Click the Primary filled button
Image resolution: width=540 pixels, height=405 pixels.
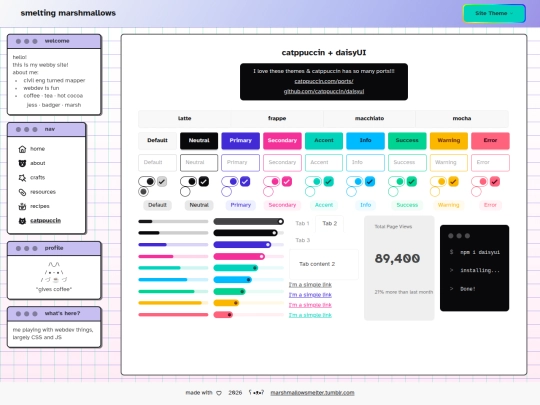(x=240, y=141)
